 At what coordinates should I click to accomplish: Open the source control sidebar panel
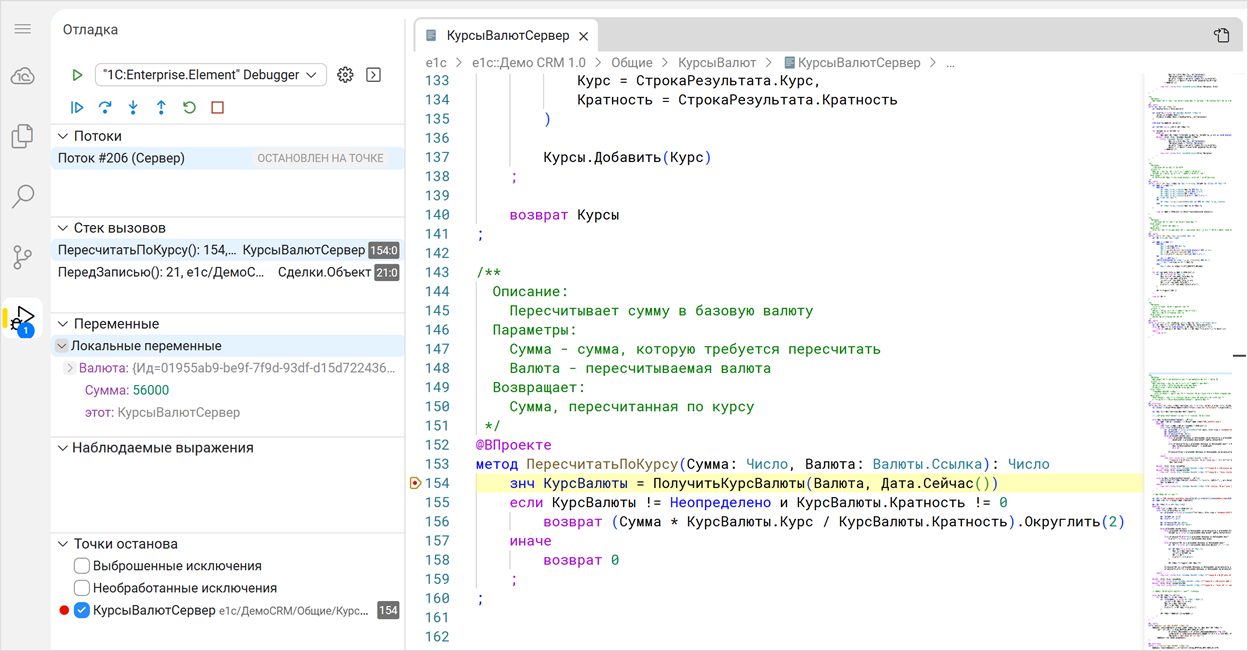(x=22, y=258)
